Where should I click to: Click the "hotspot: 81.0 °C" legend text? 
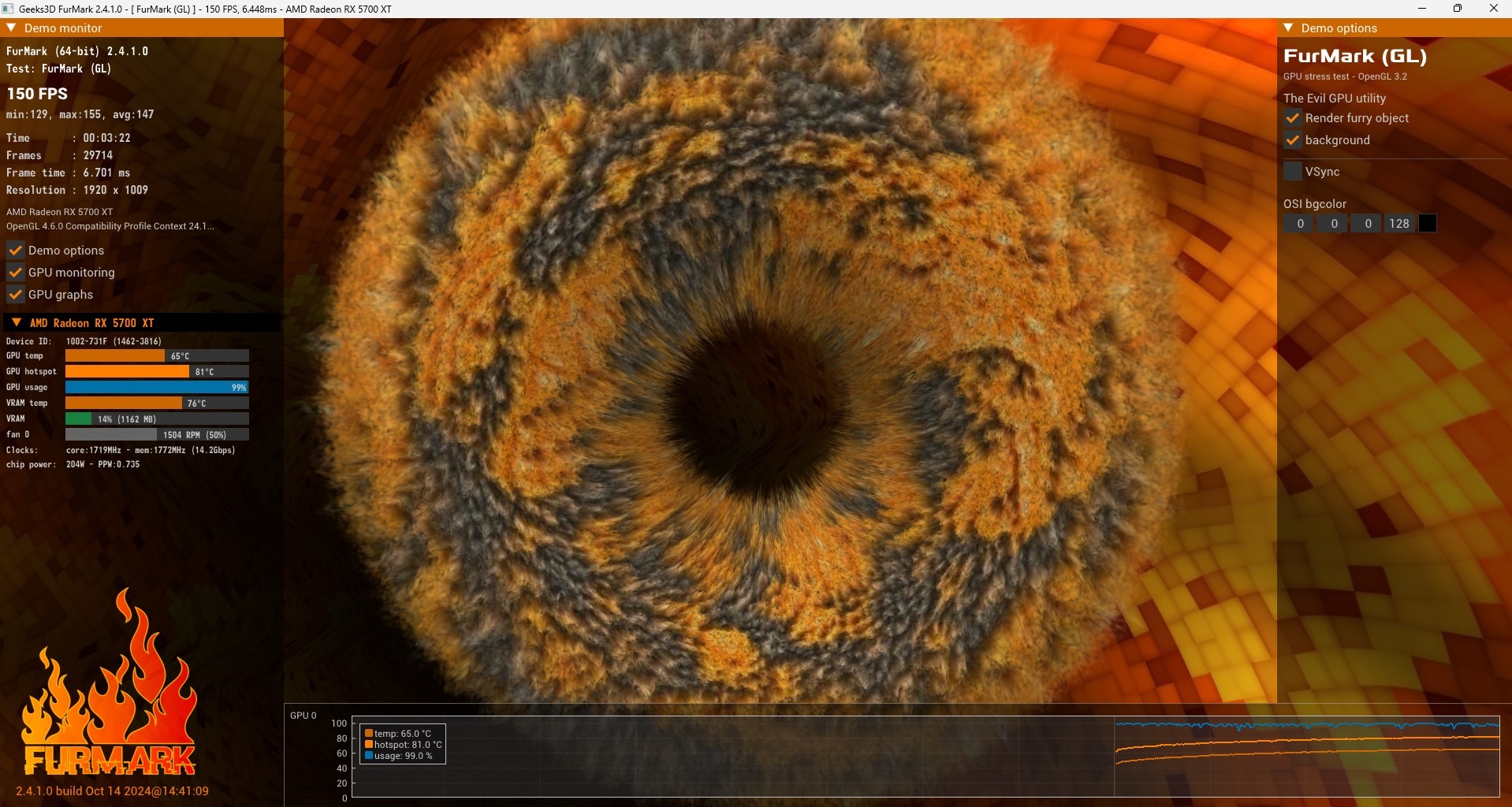(x=408, y=745)
